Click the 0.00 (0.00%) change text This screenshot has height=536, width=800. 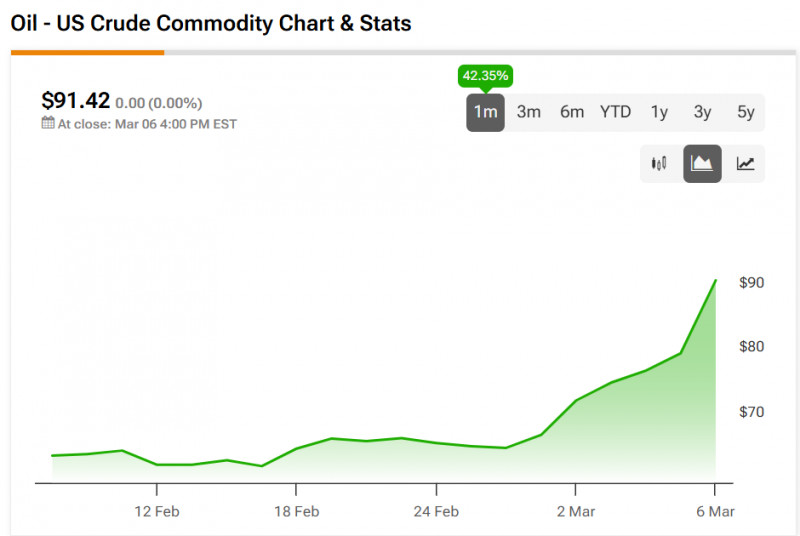(x=158, y=103)
